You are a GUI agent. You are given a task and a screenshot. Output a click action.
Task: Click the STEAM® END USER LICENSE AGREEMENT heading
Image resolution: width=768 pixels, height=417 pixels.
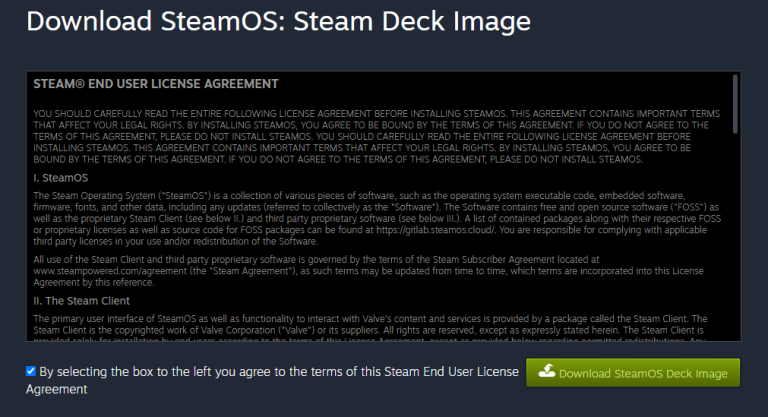(x=156, y=84)
